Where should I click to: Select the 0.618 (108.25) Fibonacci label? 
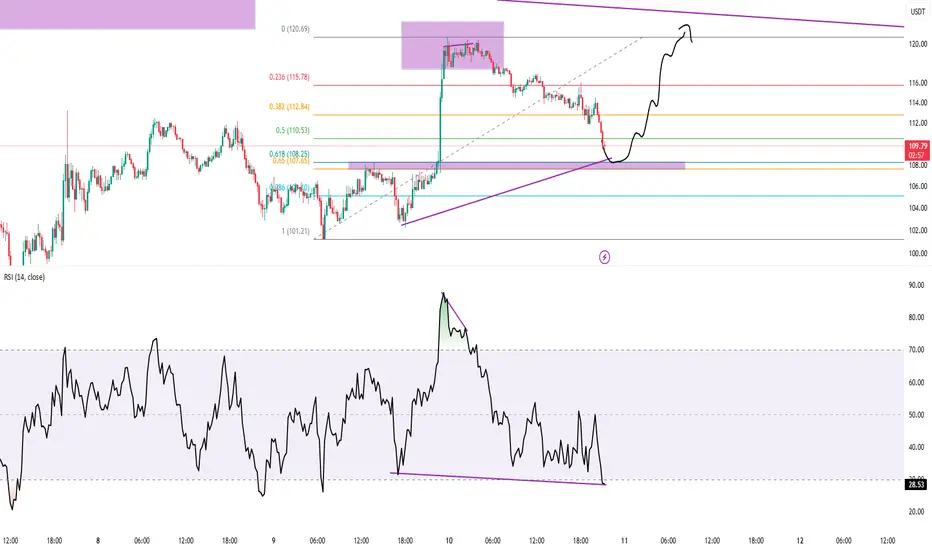[289, 154]
